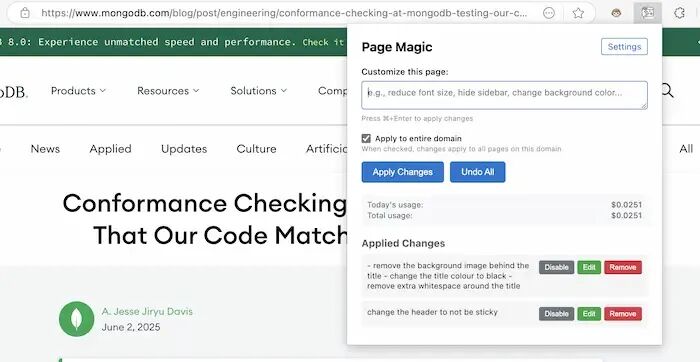Expand the Resources dropdown menu
The height and width of the screenshot is (362, 700).
tap(168, 91)
